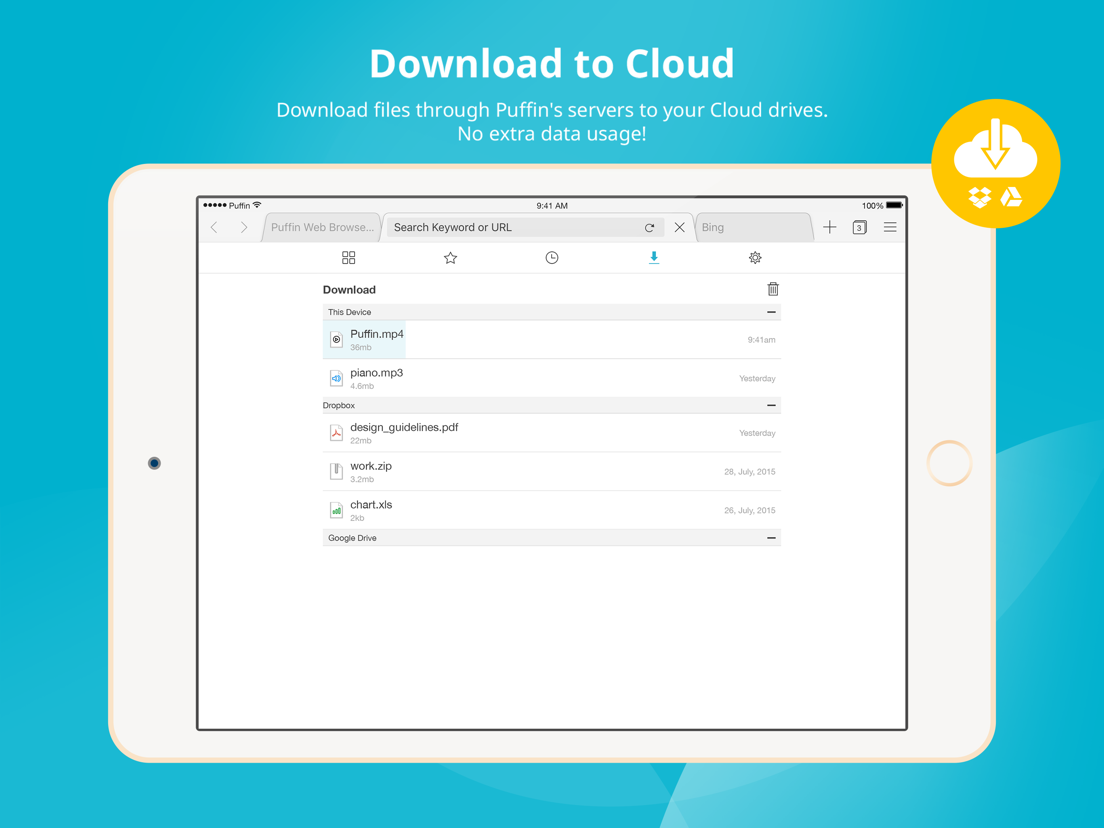The image size is (1104, 828).
Task: Open the work.zip file
Action: [552, 472]
